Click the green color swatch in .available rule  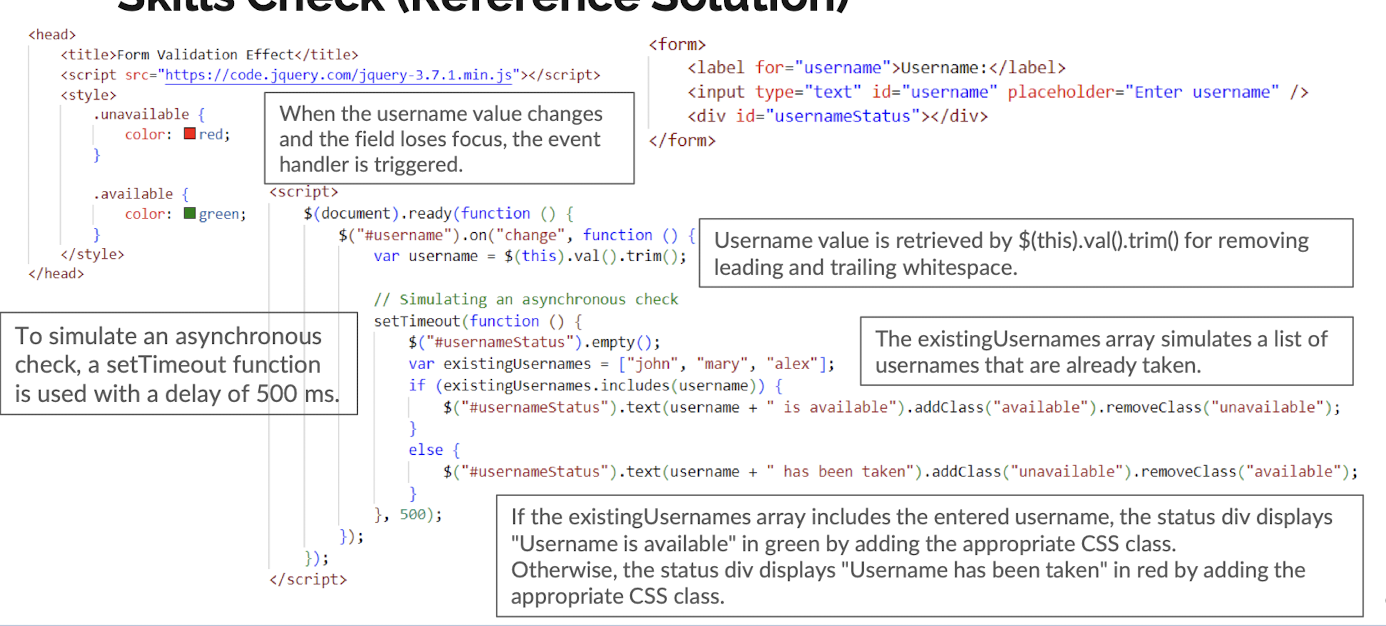tap(190, 213)
